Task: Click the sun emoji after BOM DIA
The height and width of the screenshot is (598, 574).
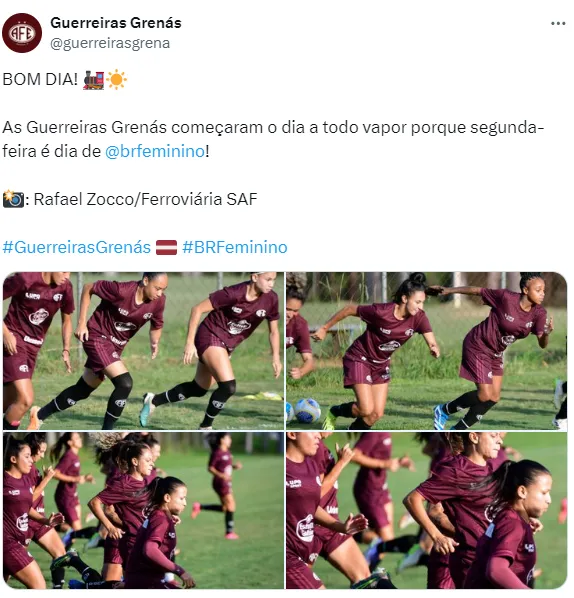Action: point(116,80)
